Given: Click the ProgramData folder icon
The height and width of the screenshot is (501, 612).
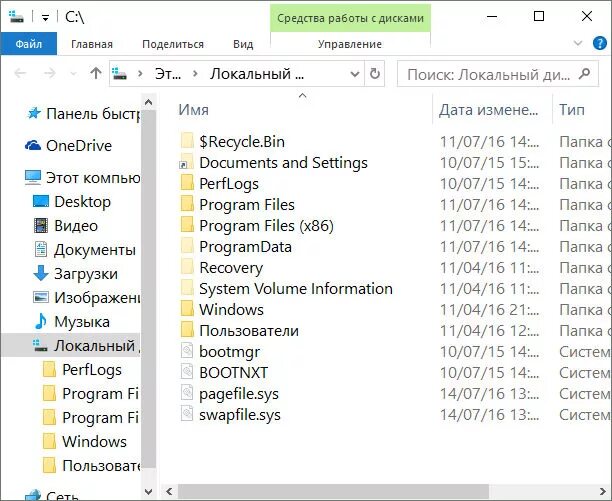Looking at the screenshot, I should (187, 246).
